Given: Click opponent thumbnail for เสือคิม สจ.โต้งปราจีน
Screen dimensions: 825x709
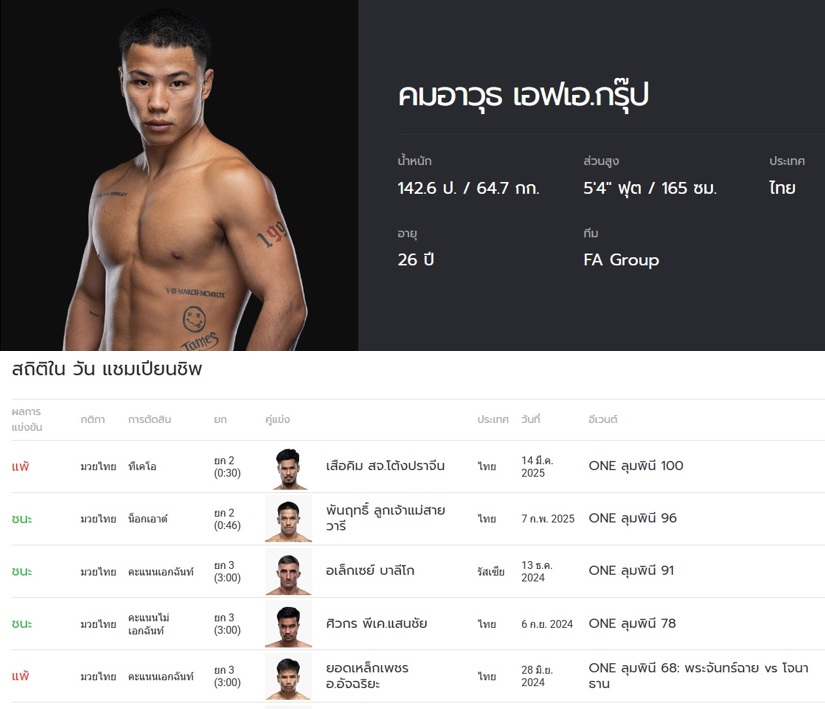Looking at the screenshot, I should pyautogui.click(x=288, y=467).
